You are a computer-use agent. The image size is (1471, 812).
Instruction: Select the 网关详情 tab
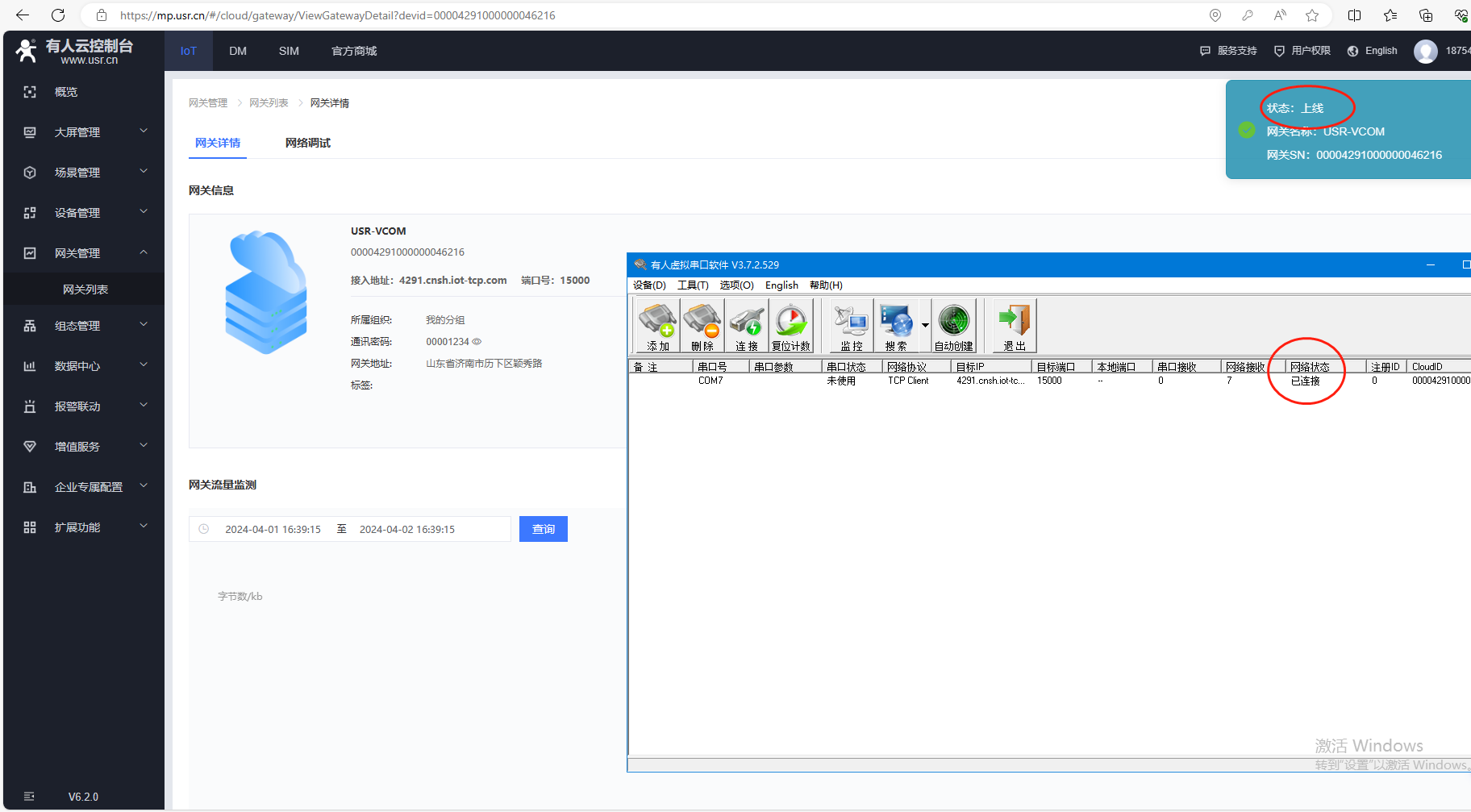click(218, 143)
